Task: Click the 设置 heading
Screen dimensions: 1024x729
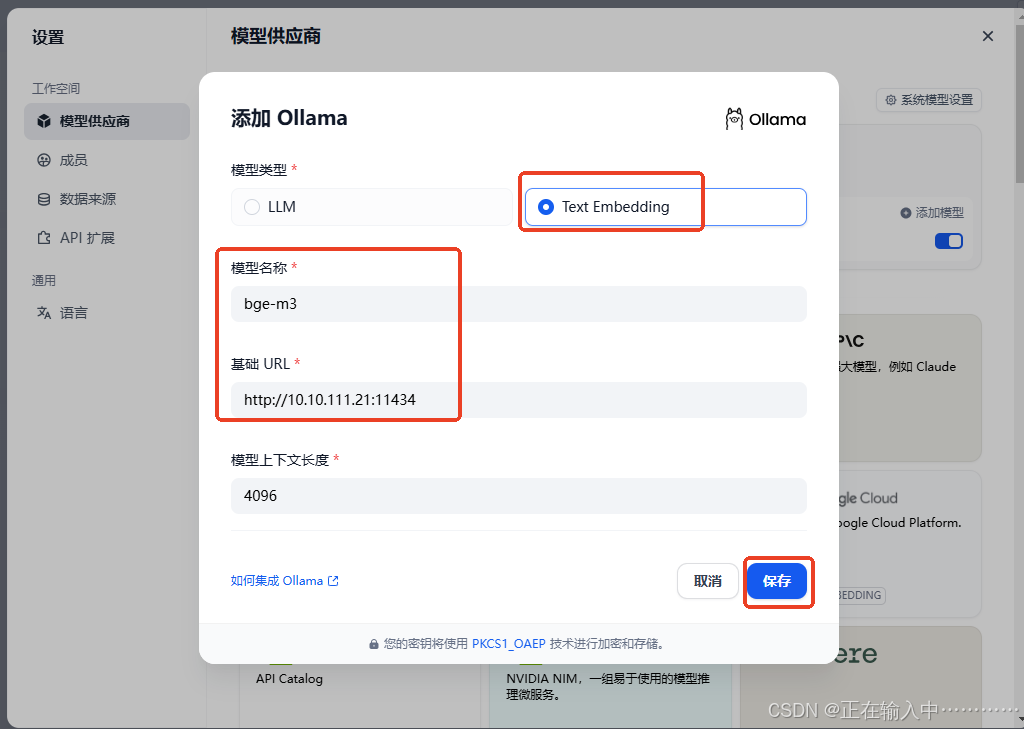Action: [48, 37]
